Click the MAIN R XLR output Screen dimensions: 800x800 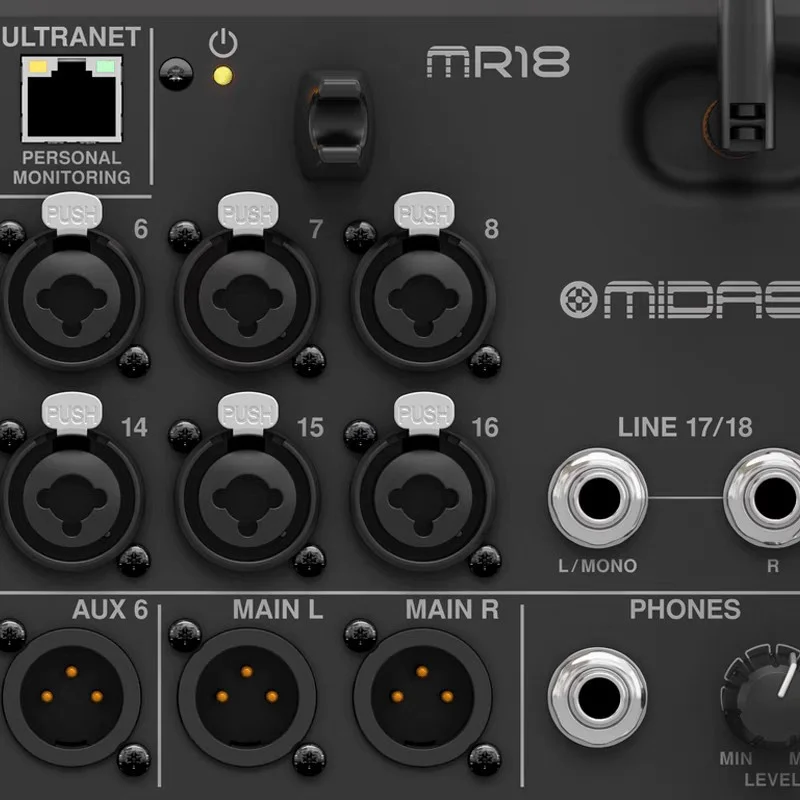(422, 697)
